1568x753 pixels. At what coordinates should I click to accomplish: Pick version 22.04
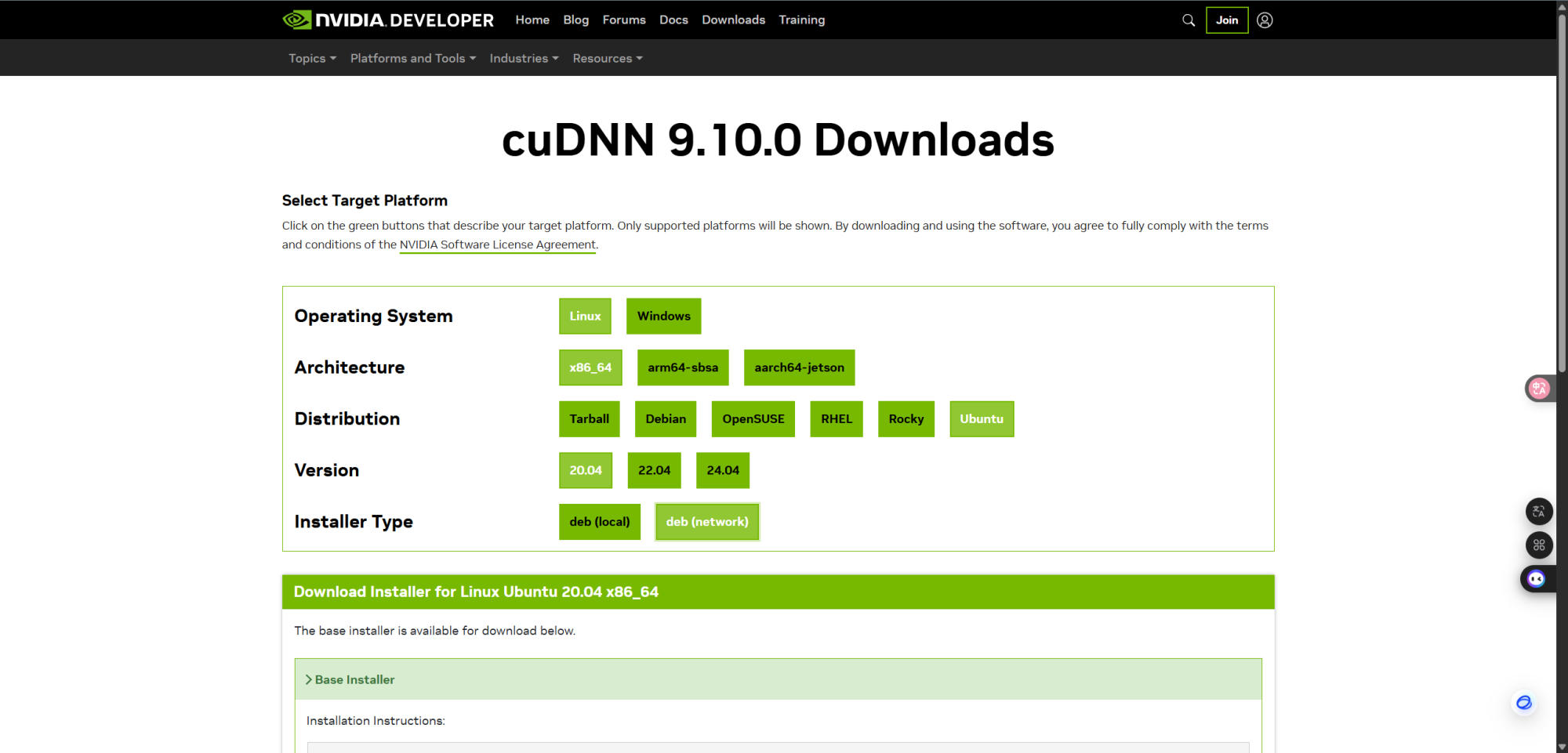(654, 470)
